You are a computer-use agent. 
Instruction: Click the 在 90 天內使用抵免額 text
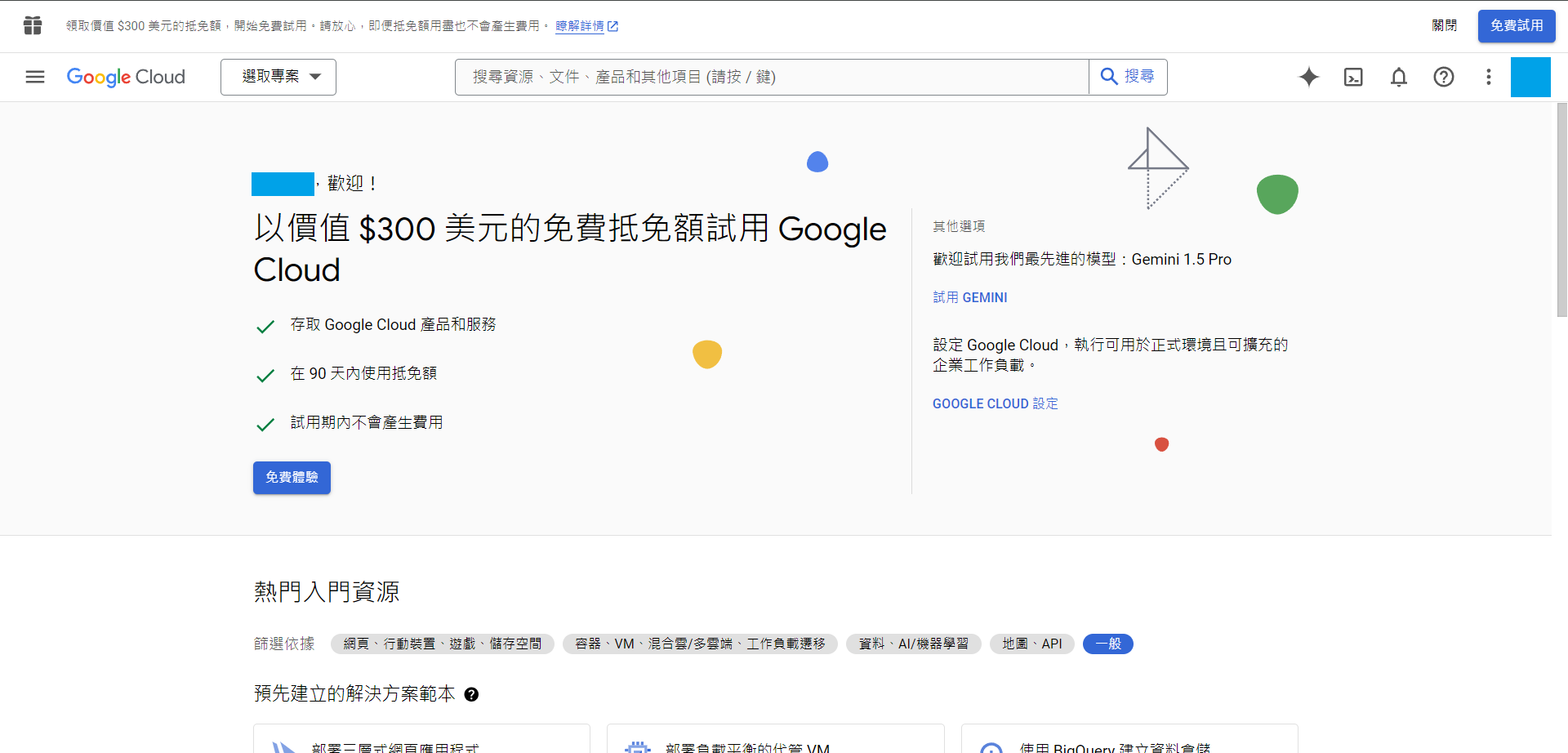(x=363, y=373)
